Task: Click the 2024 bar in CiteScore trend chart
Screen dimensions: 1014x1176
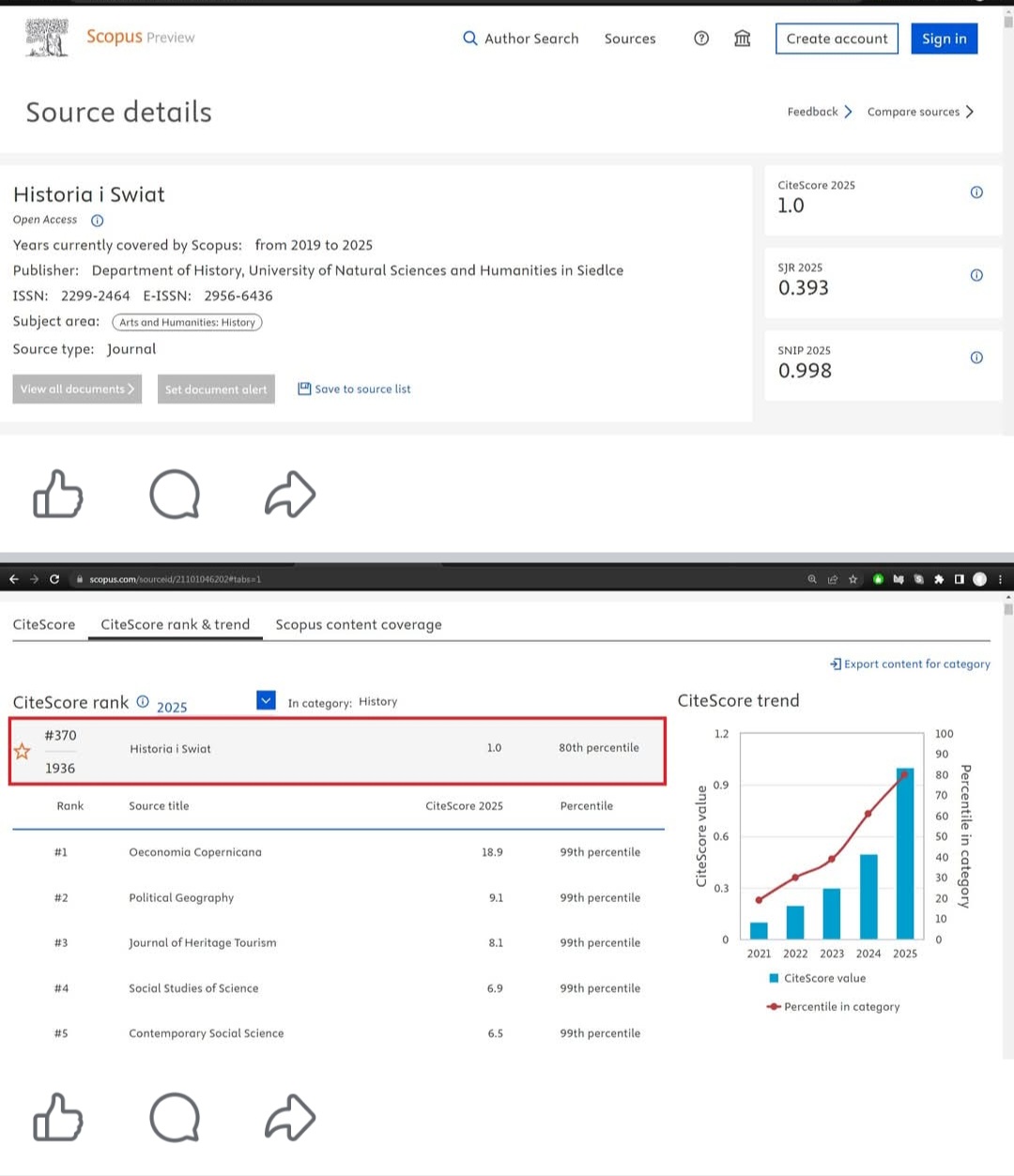Action: coord(868,896)
